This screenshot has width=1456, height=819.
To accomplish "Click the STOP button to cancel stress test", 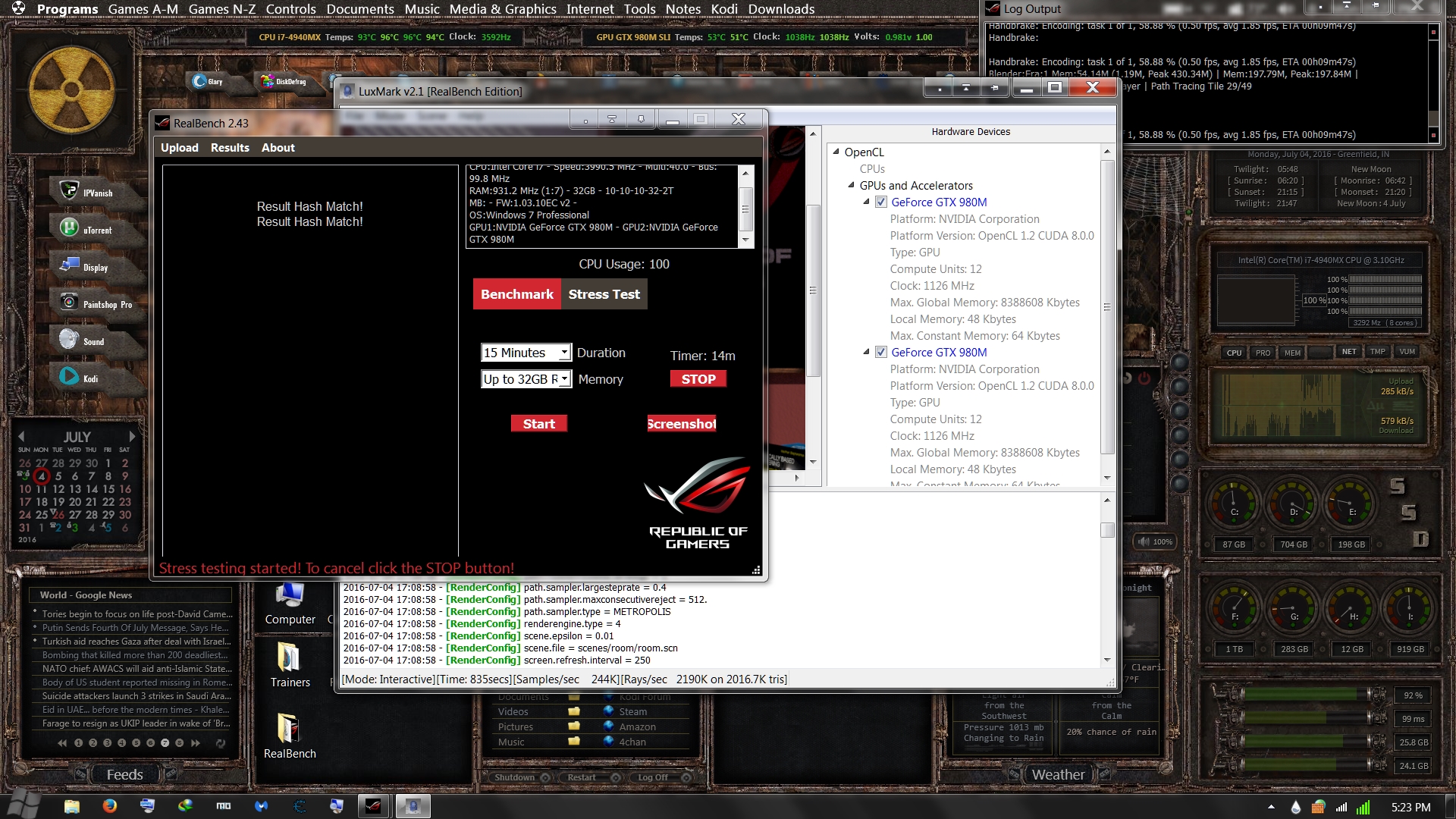I will 698,379.
